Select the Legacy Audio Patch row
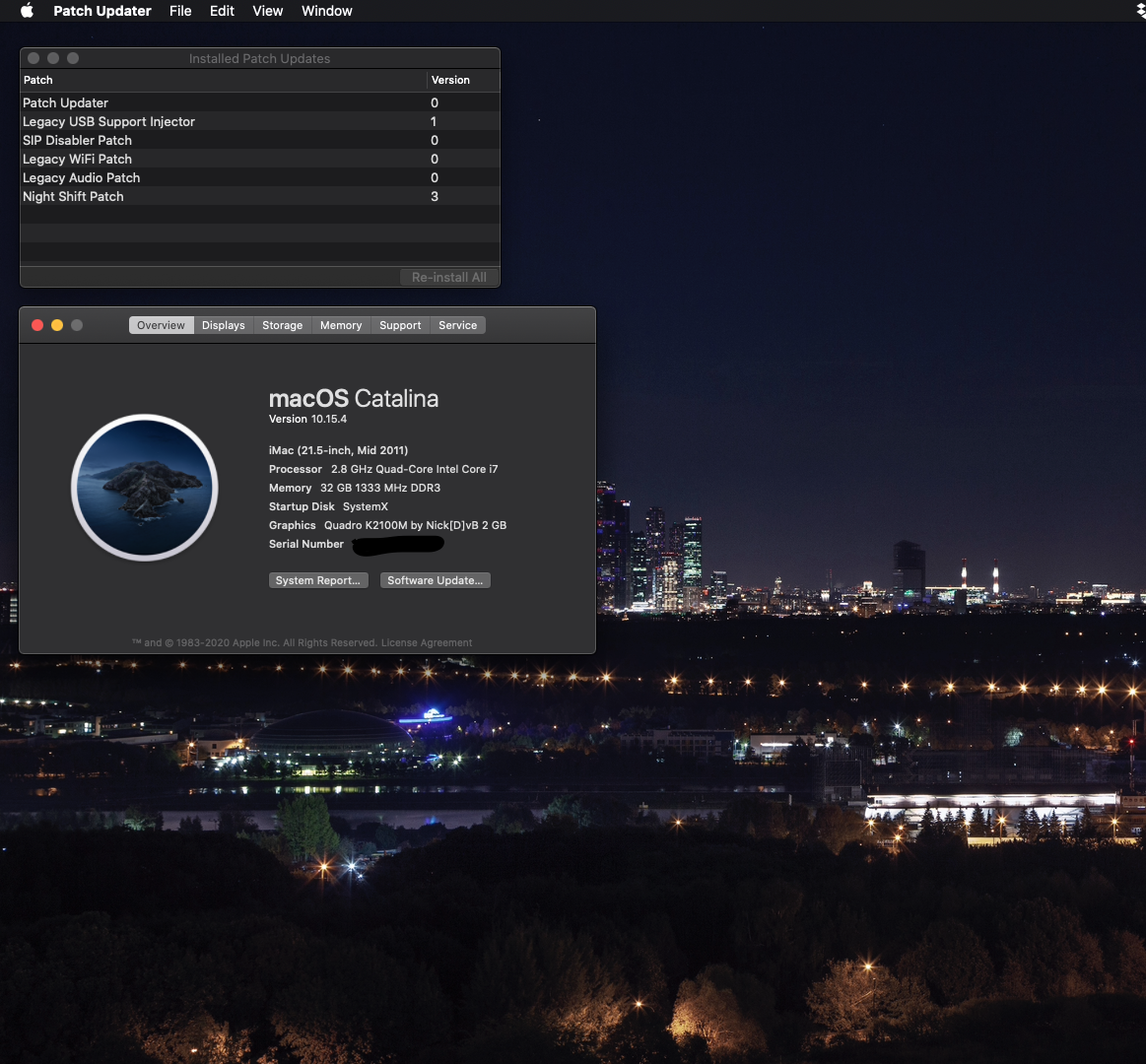 [x=260, y=177]
